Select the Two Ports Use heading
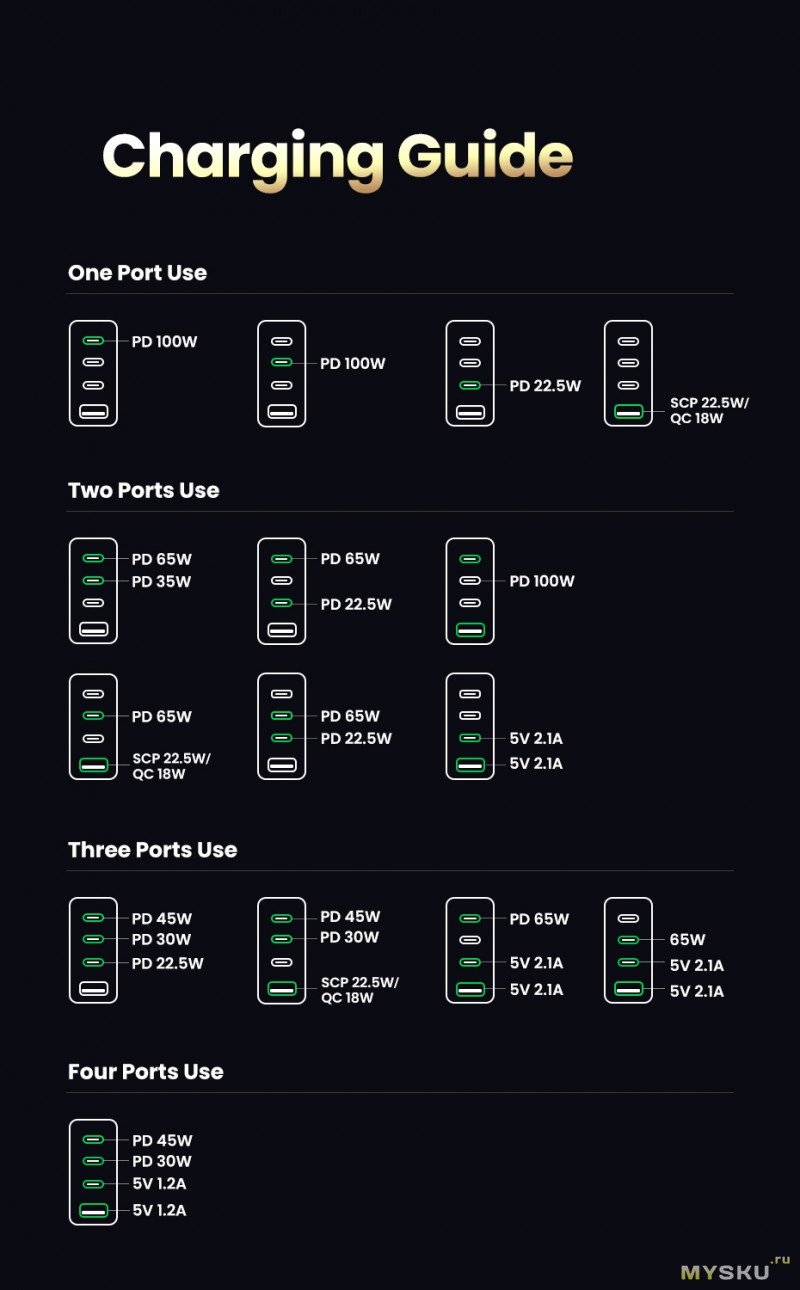Screen dimensions: 800x1290 [143, 491]
